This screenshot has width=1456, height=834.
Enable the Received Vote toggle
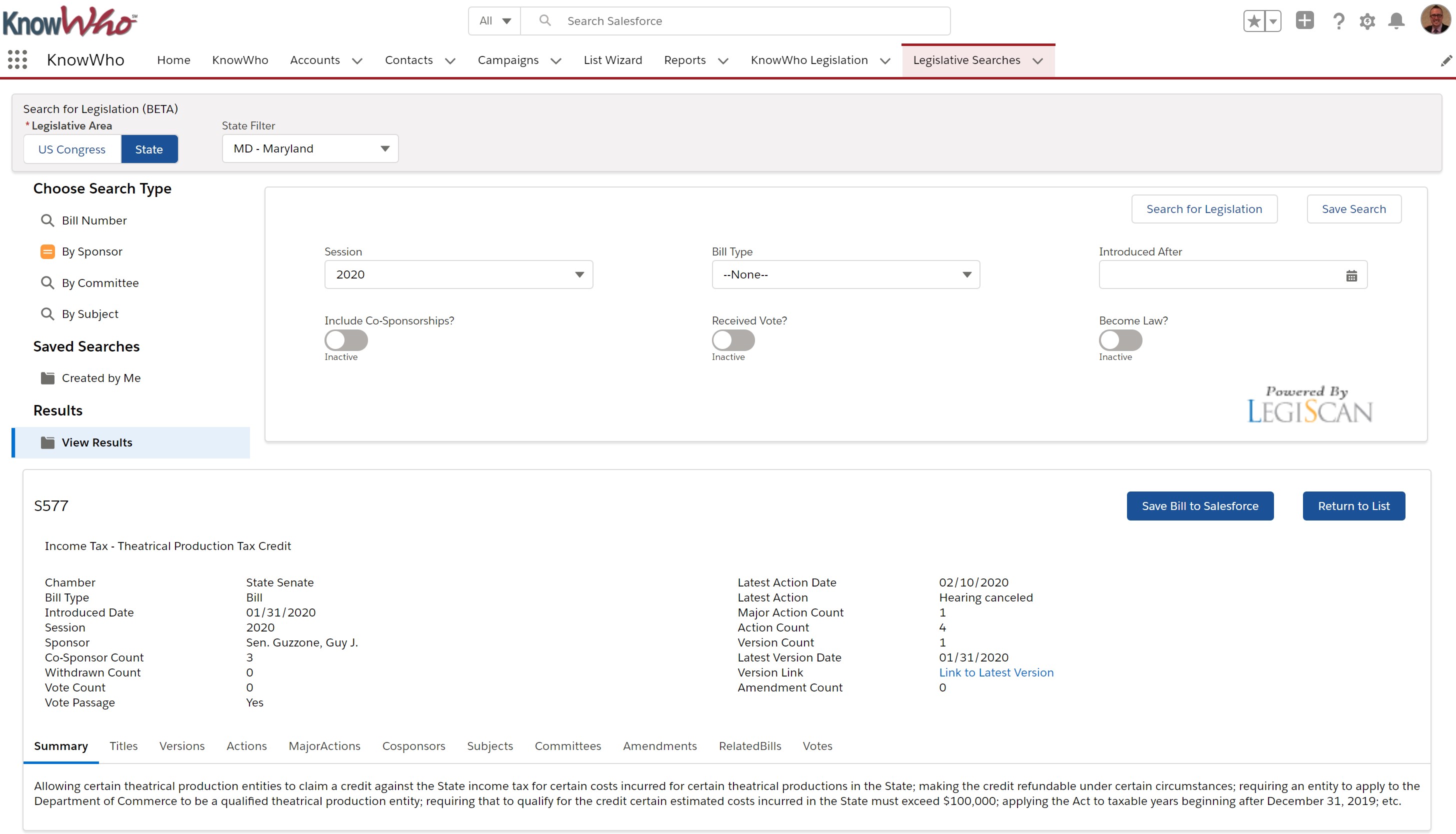coord(733,340)
